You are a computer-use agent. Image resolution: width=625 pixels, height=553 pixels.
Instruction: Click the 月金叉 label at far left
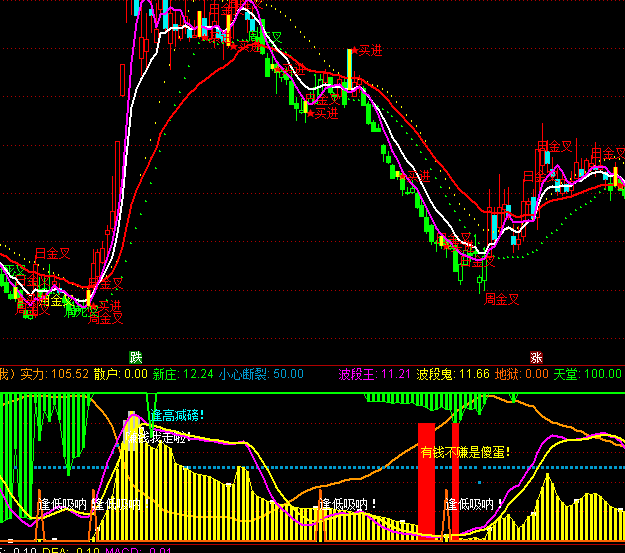pos(52,253)
